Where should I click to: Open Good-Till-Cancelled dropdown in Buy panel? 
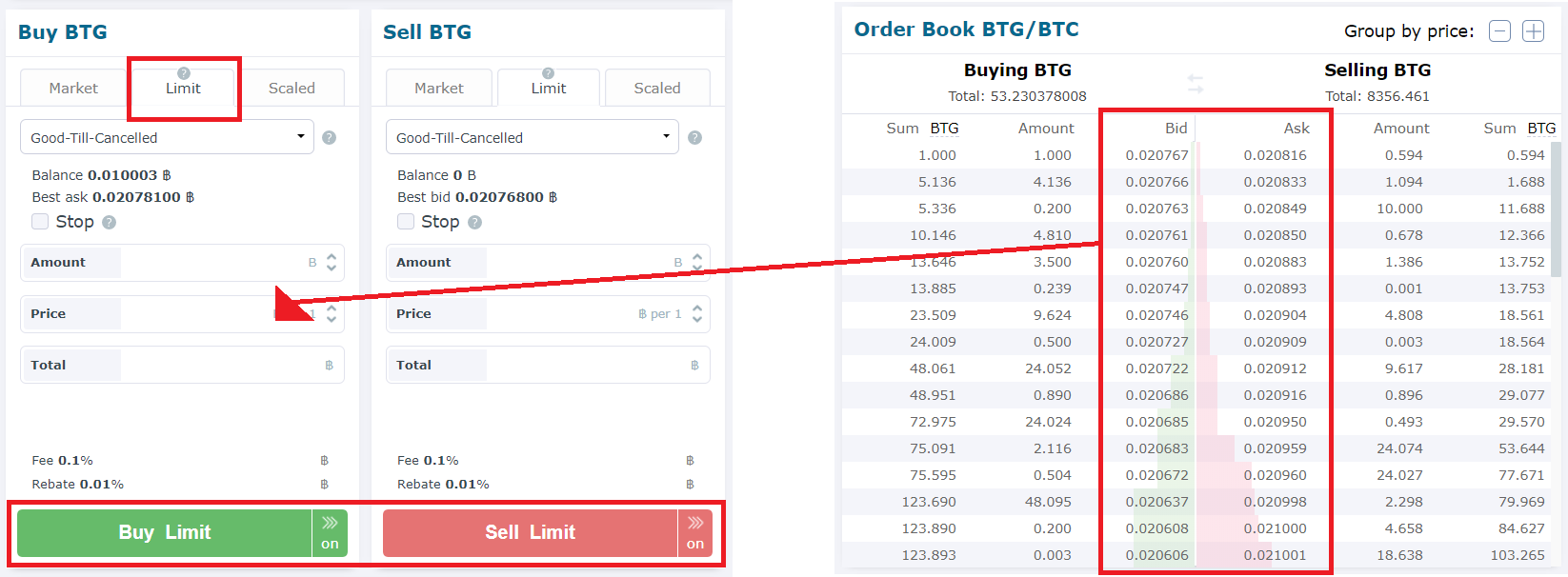coord(167,137)
